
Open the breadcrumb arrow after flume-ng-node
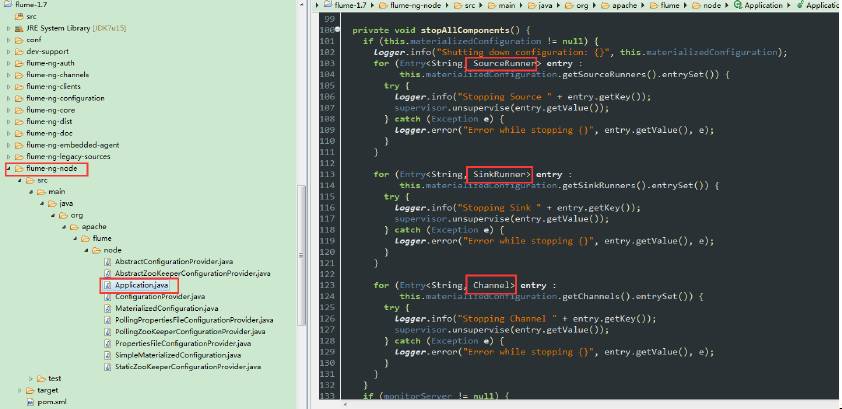pyautogui.click(x=447, y=5)
